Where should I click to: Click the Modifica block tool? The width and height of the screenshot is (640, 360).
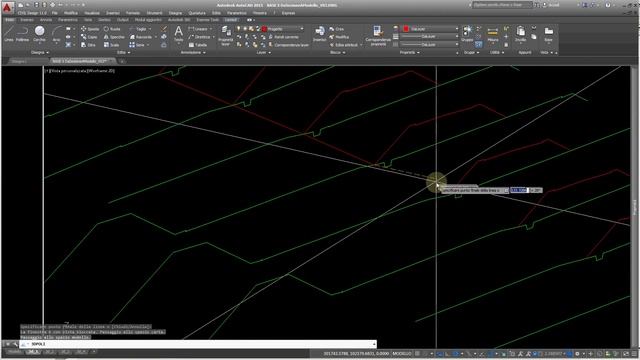339,37
